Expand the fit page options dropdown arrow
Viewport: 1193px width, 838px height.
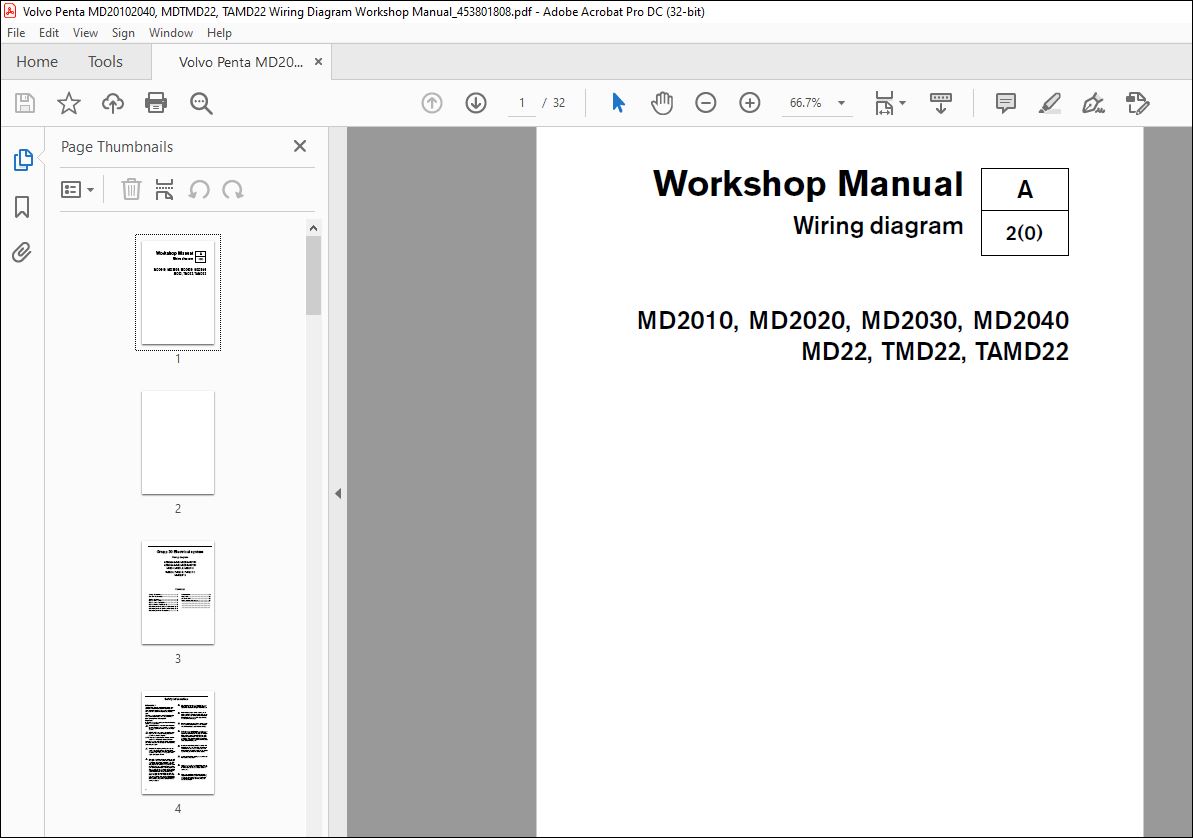[x=902, y=103]
